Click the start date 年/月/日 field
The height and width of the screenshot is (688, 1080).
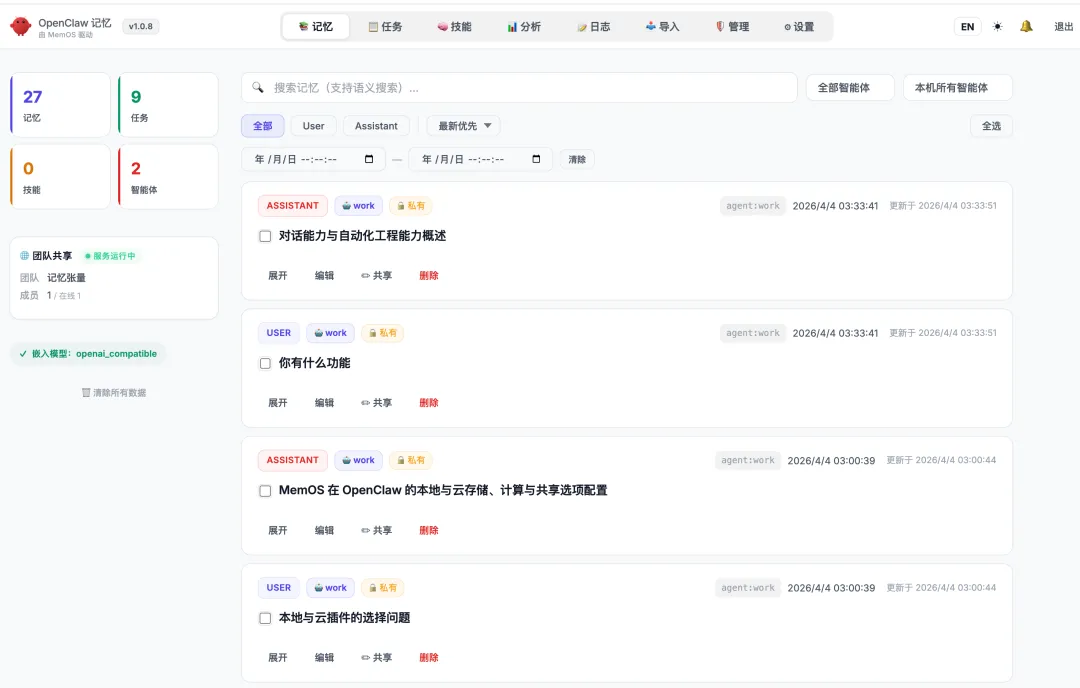click(x=313, y=159)
